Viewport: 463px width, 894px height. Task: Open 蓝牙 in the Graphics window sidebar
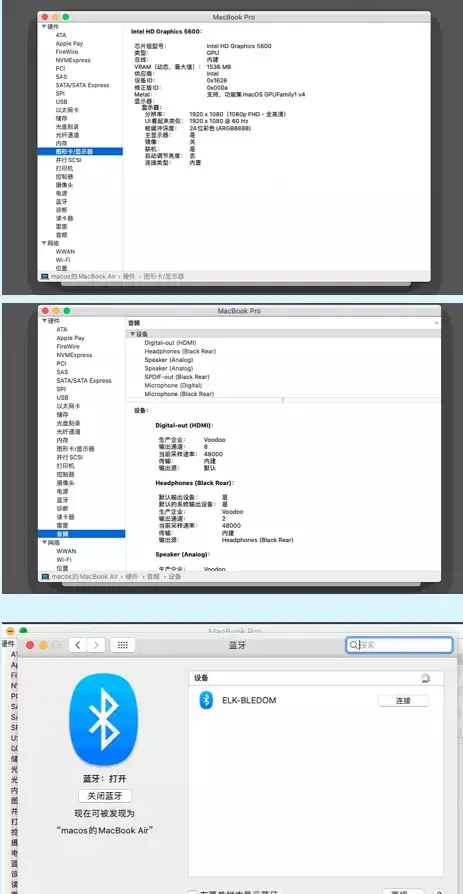click(x=62, y=201)
